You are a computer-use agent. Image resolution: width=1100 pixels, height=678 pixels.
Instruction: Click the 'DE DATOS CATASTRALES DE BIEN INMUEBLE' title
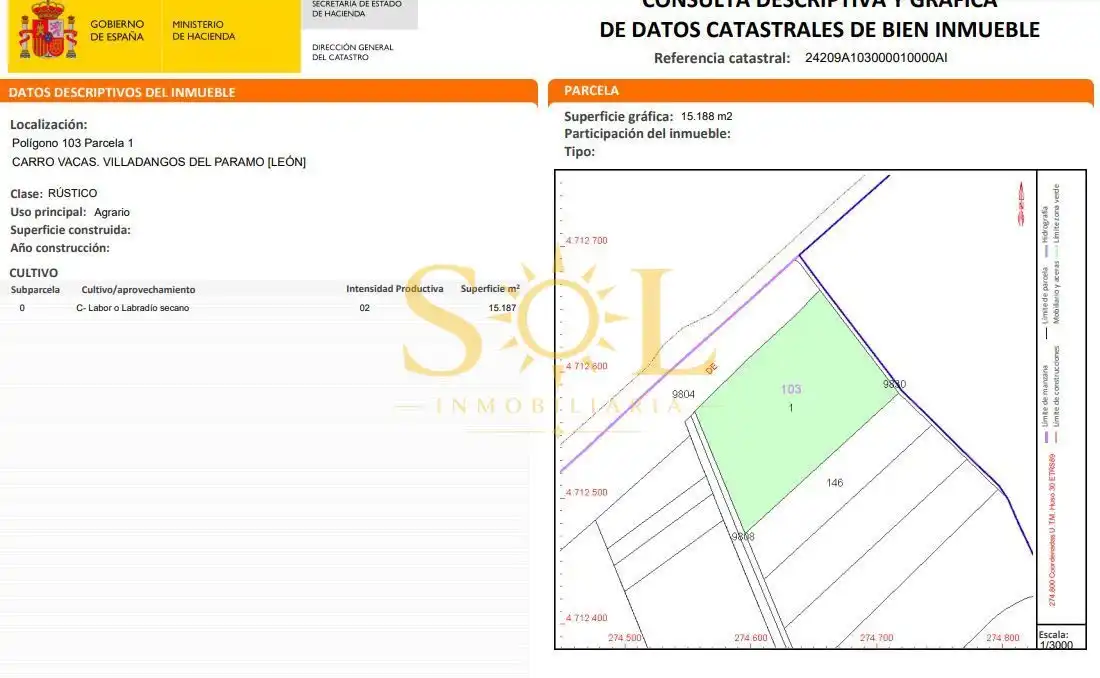click(819, 29)
